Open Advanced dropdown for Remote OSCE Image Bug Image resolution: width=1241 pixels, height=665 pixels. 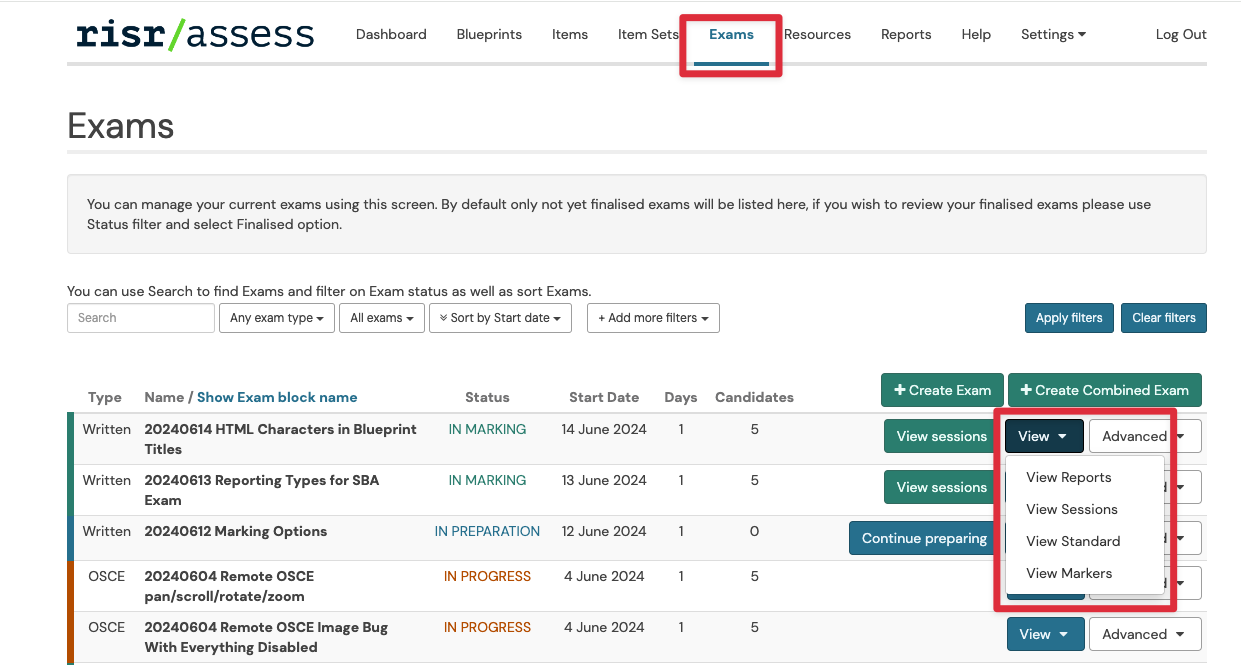point(1144,634)
